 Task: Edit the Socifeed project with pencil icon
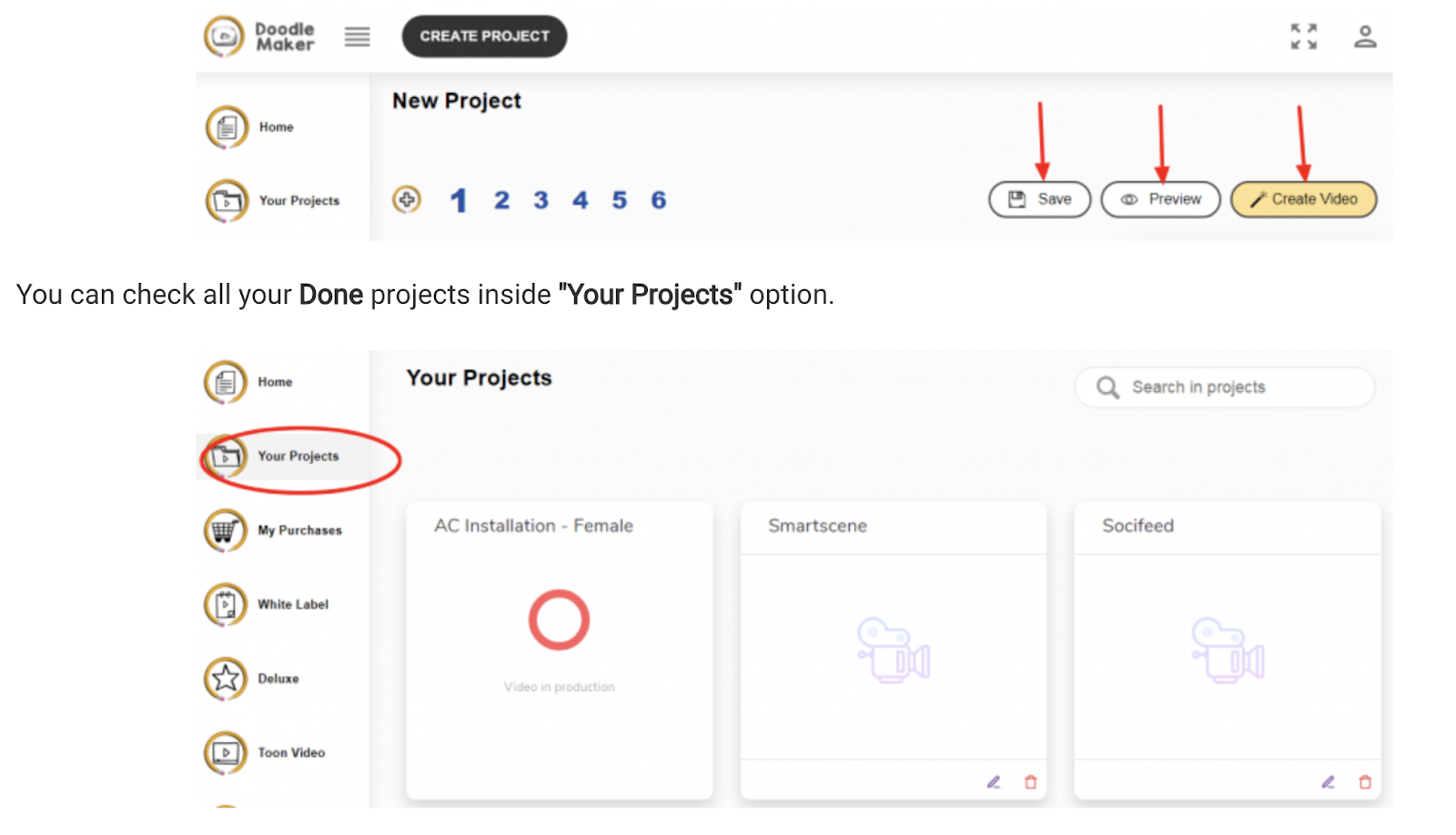tap(1328, 782)
